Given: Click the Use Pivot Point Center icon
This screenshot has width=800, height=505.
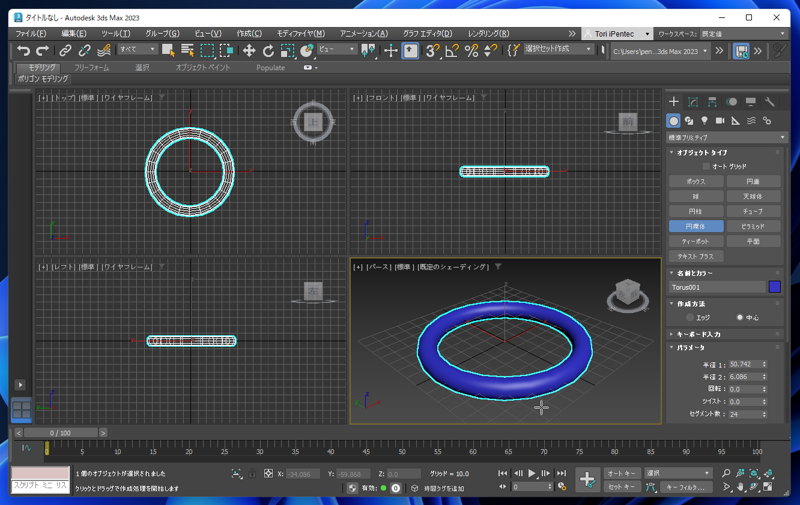Looking at the screenshot, I should pyautogui.click(x=368, y=50).
